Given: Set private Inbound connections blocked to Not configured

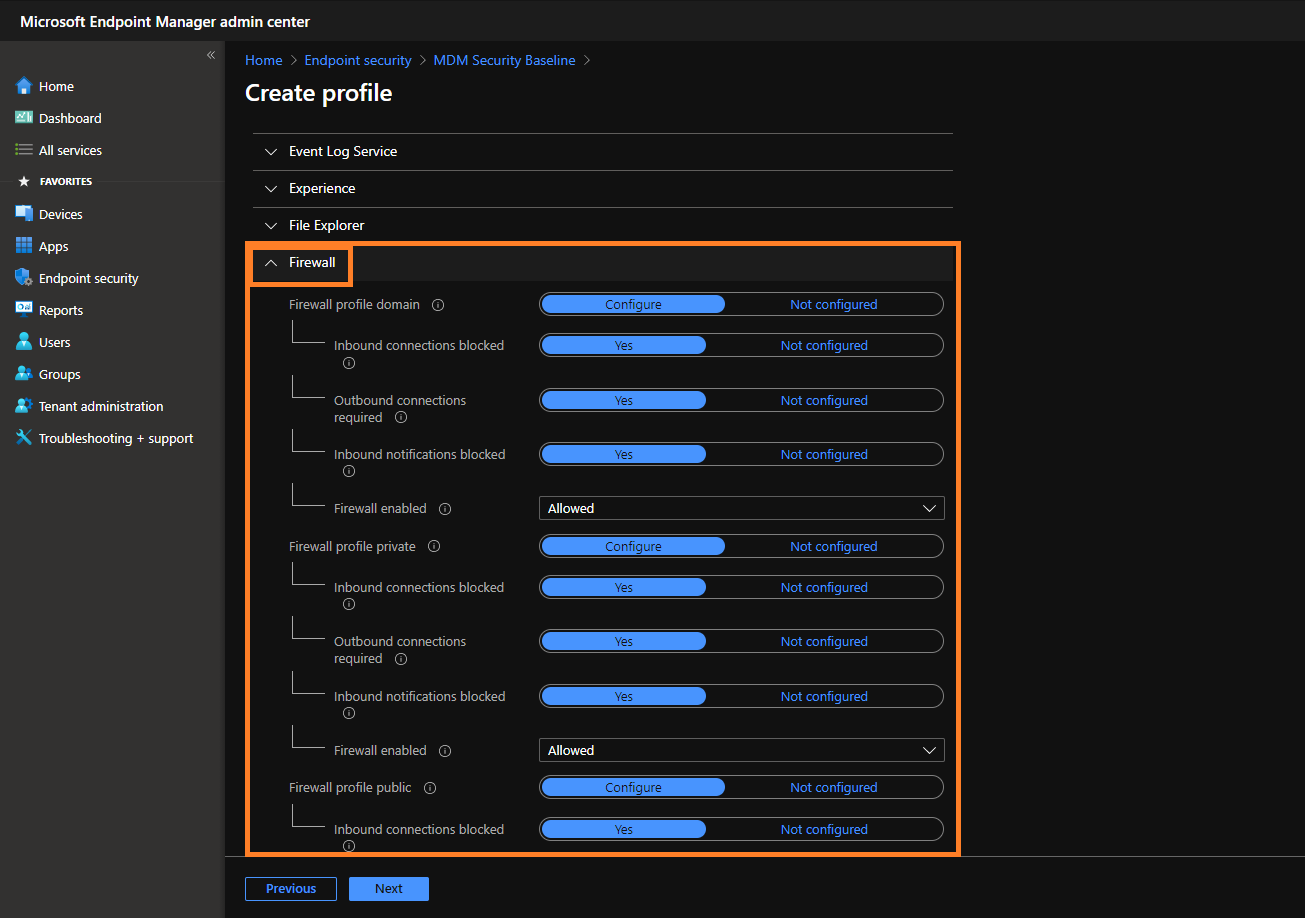Looking at the screenshot, I should coord(824,587).
